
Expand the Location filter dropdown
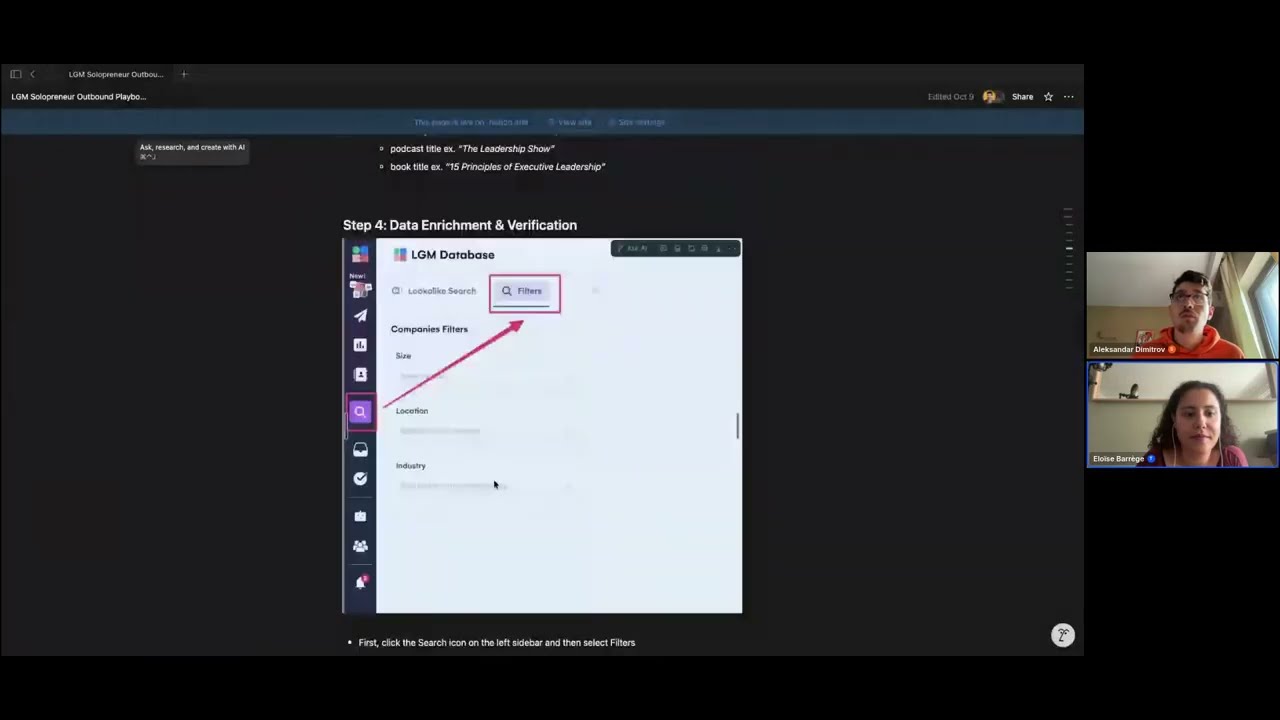click(x=485, y=432)
